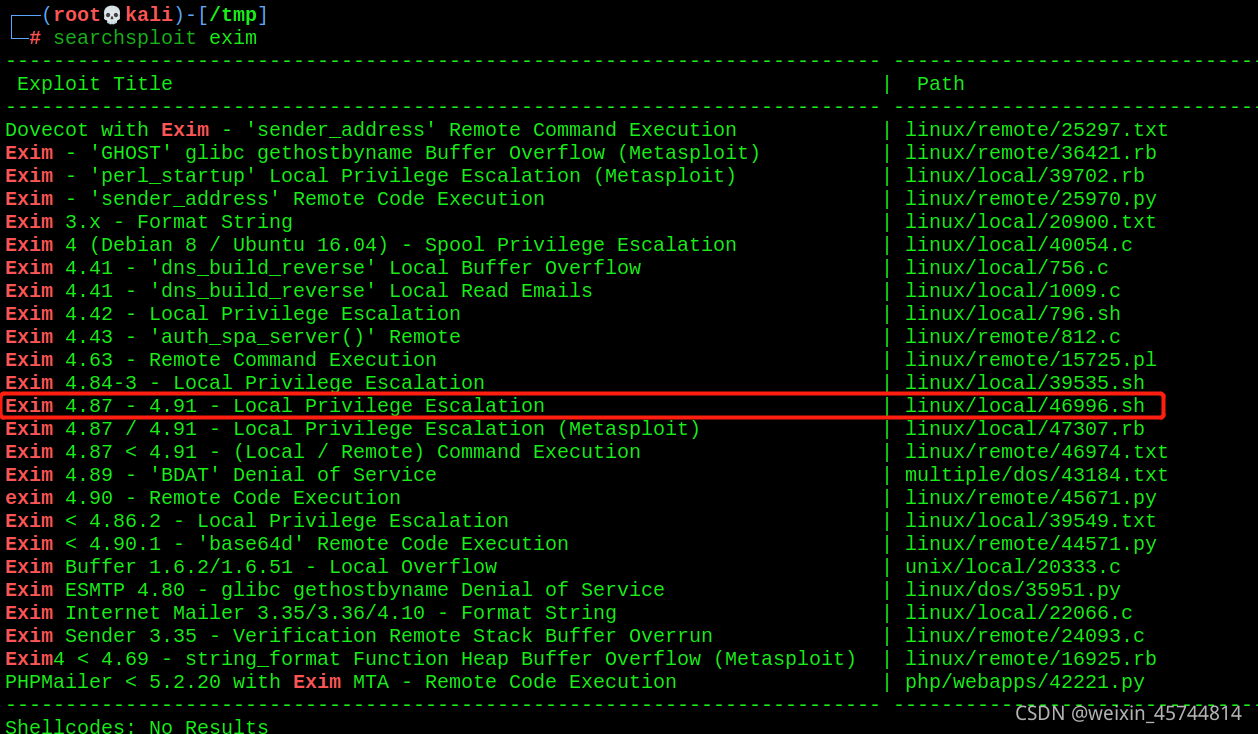Click the Dovecot with Exim sender_address entry
Viewport: 1258px width, 734px height.
(x=371, y=130)
